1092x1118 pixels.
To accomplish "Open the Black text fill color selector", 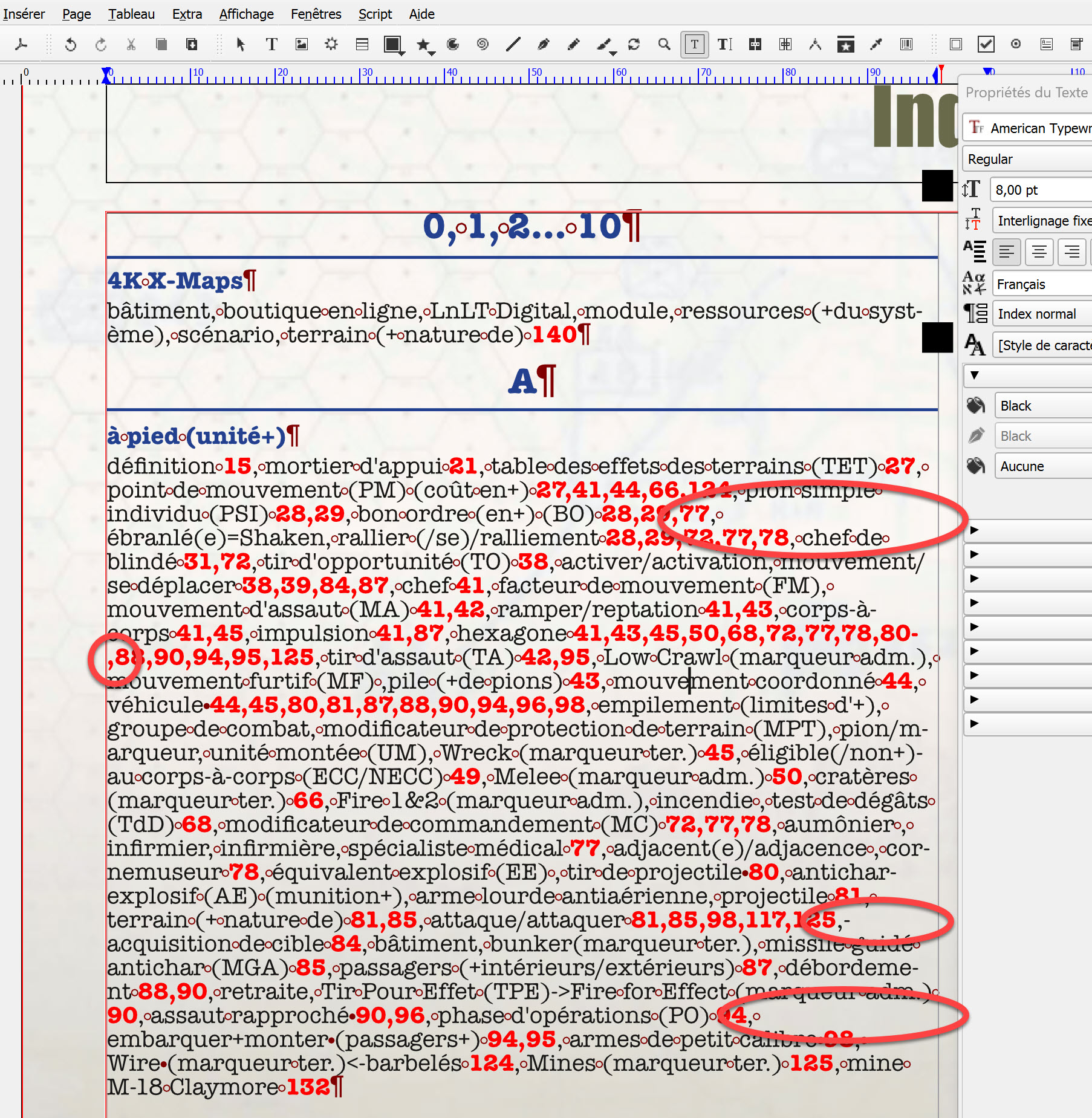I will tap(1040, 406).
